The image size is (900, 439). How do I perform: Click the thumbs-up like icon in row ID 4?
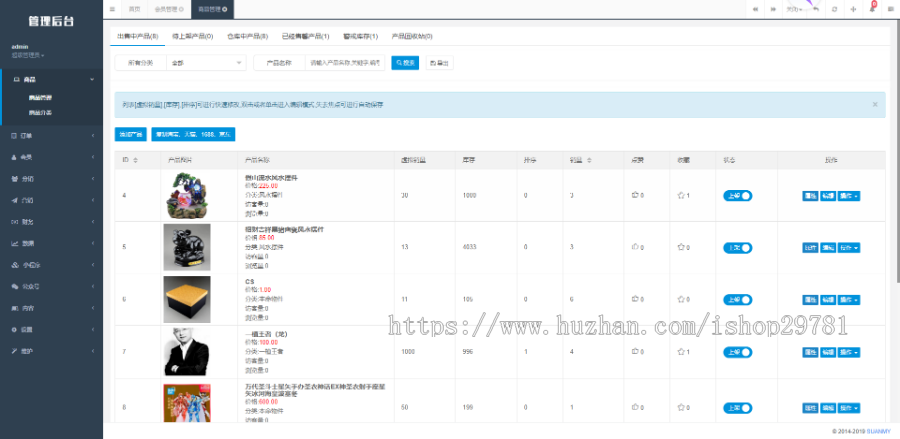click(x=635, y=195)
